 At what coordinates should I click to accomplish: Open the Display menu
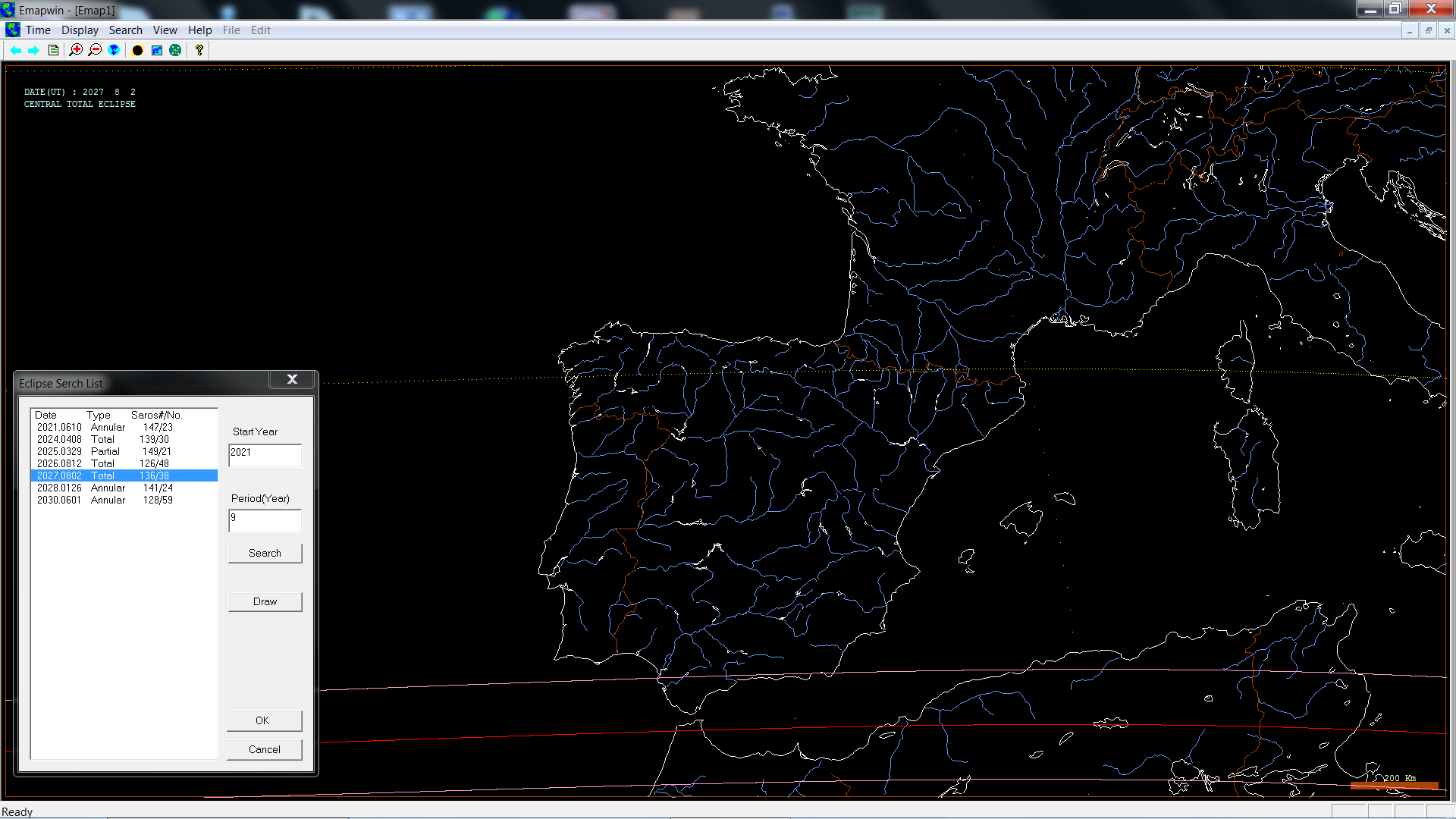[x=80, y=30]
